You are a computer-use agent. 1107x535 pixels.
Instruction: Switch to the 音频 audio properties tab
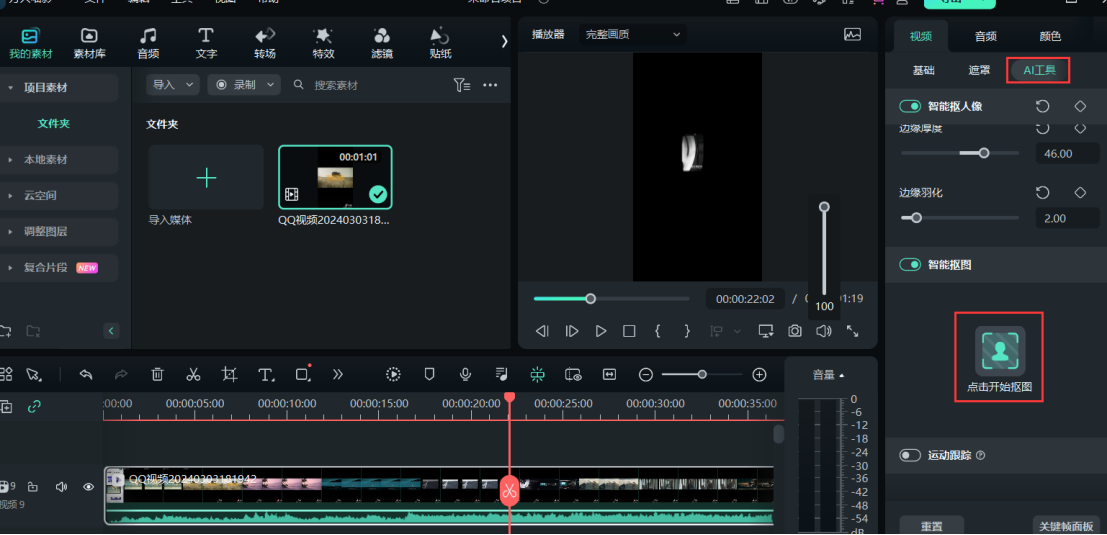pyautogui.click(x=985, y=36)
